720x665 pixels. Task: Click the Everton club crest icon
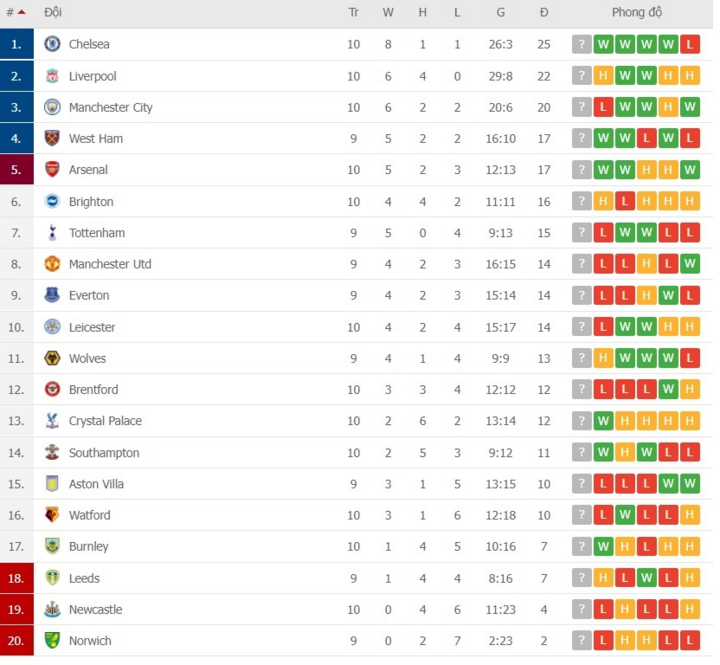coord(52,295)
